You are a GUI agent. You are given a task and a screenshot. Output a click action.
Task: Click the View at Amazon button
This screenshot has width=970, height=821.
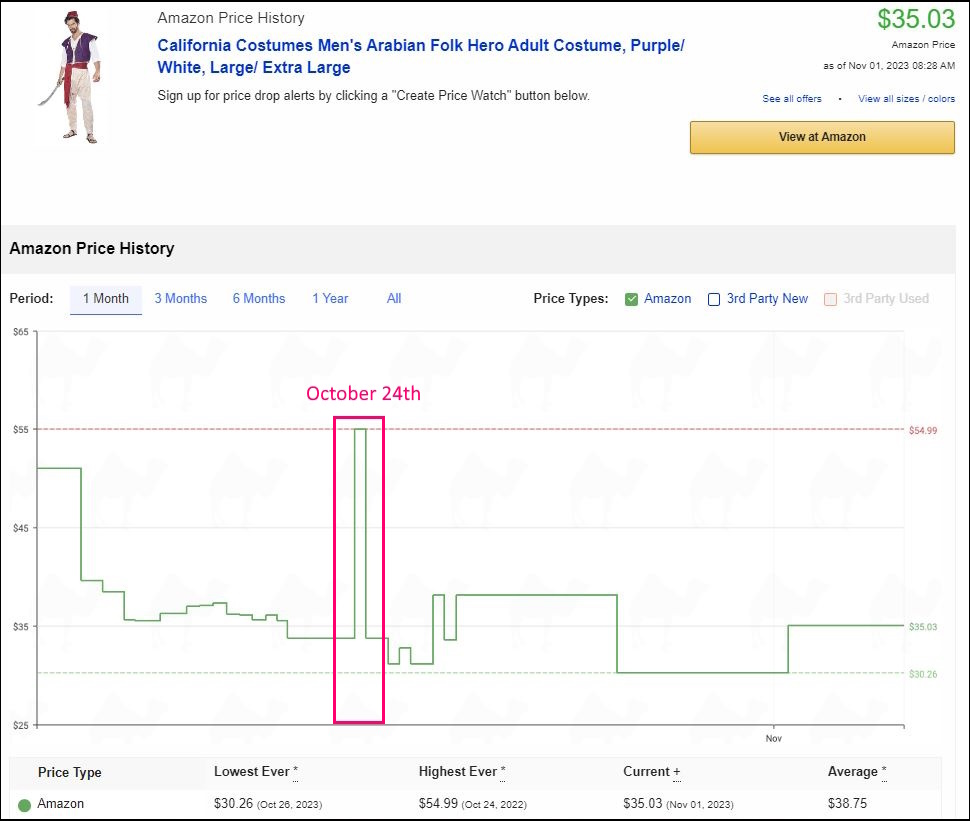point(822,137)
